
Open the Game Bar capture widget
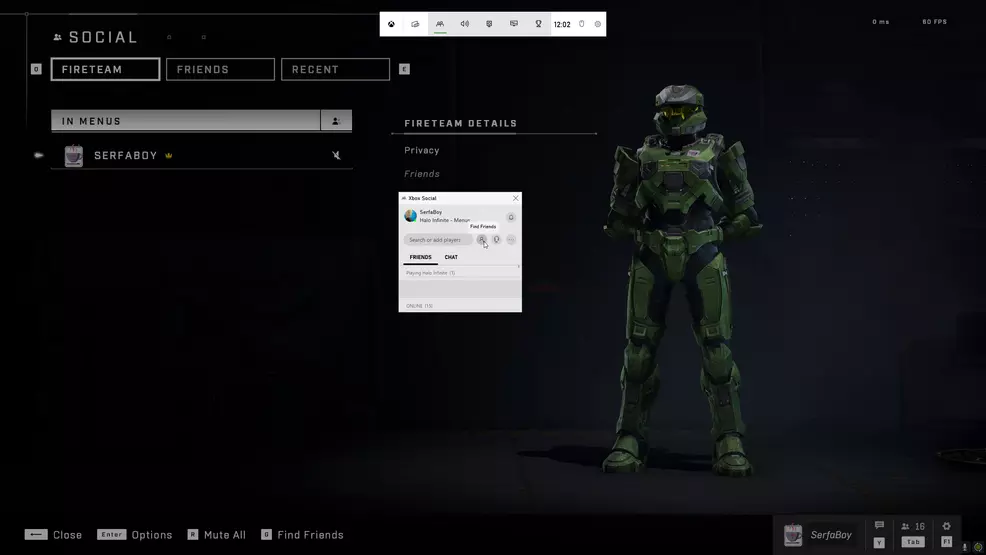tap(415, 24)
